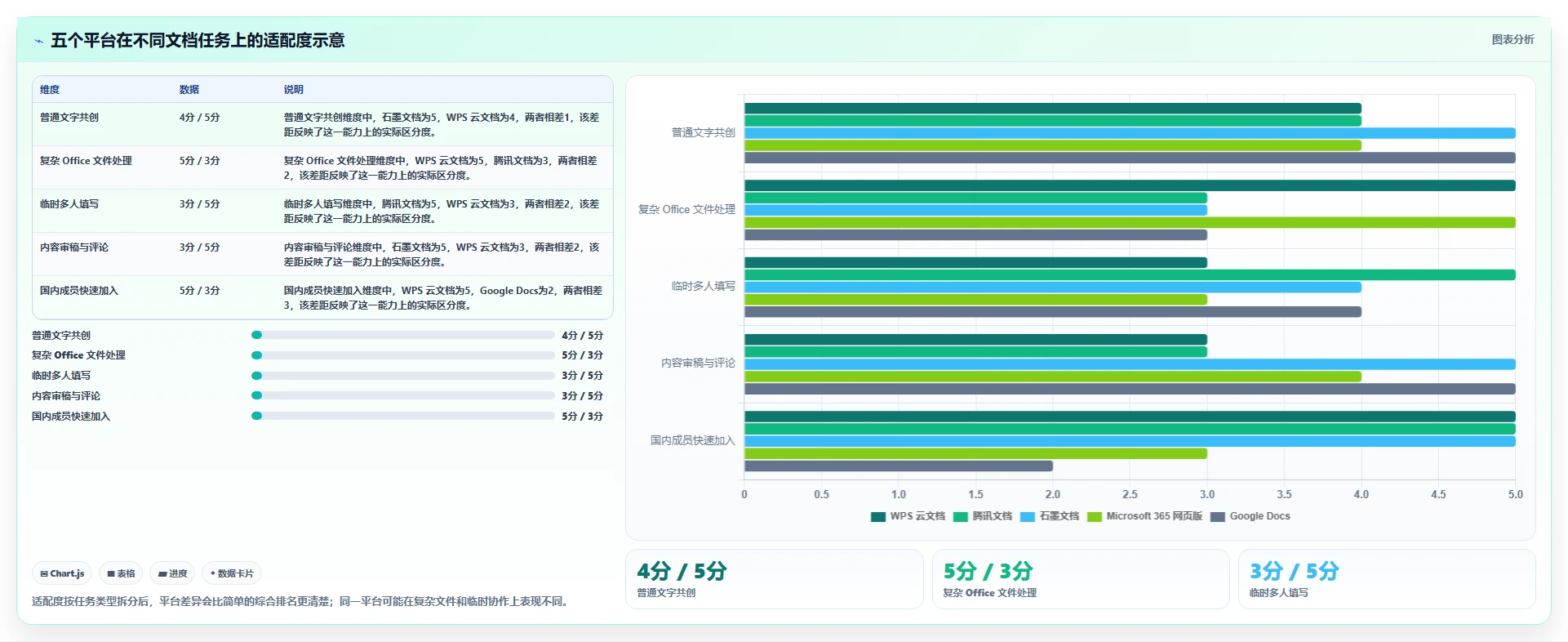Click the blue 石墨文档 bar for 内容审稿与评论
This screenshot has width=1568, height=642.
point(1130,364)
